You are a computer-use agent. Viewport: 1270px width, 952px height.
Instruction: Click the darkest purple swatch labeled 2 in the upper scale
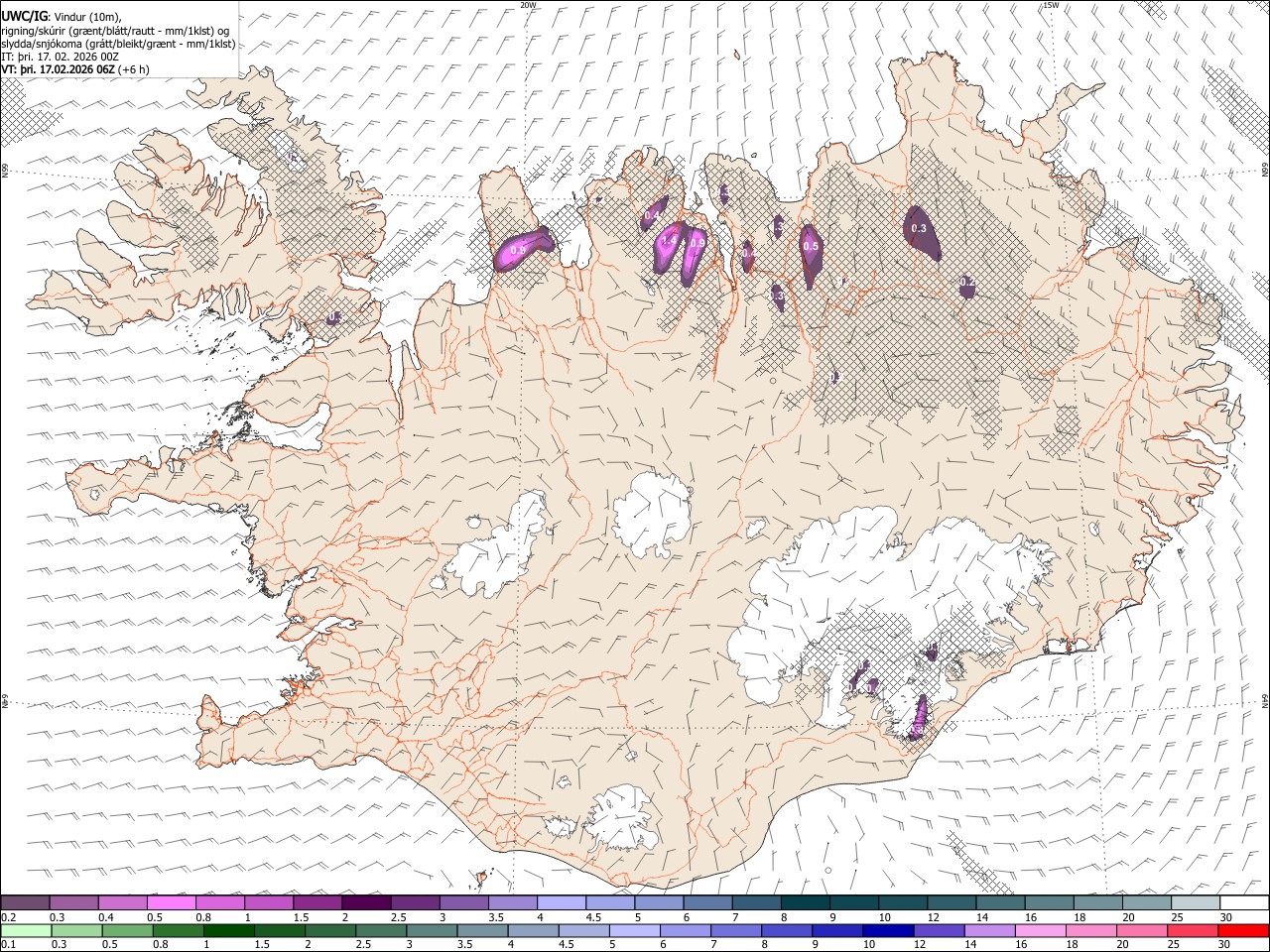click(x=365, y=903)
